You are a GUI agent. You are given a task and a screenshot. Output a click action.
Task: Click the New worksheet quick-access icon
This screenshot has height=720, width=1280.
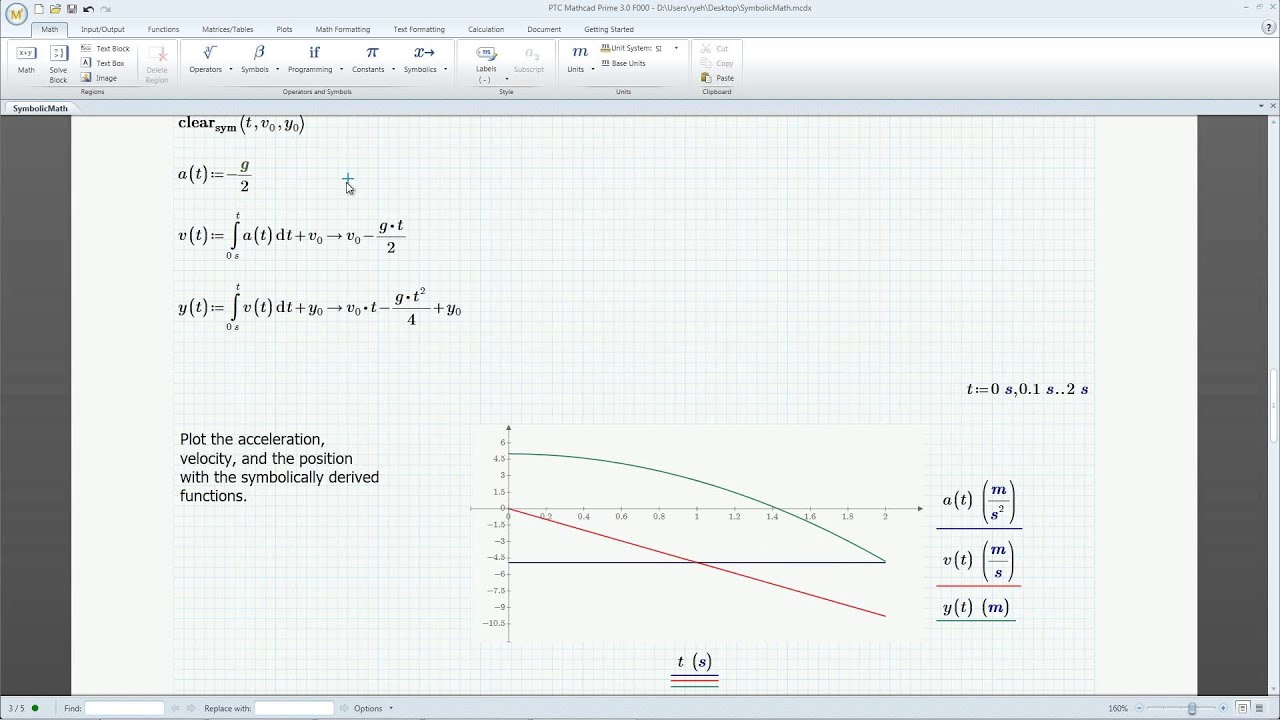39,9
